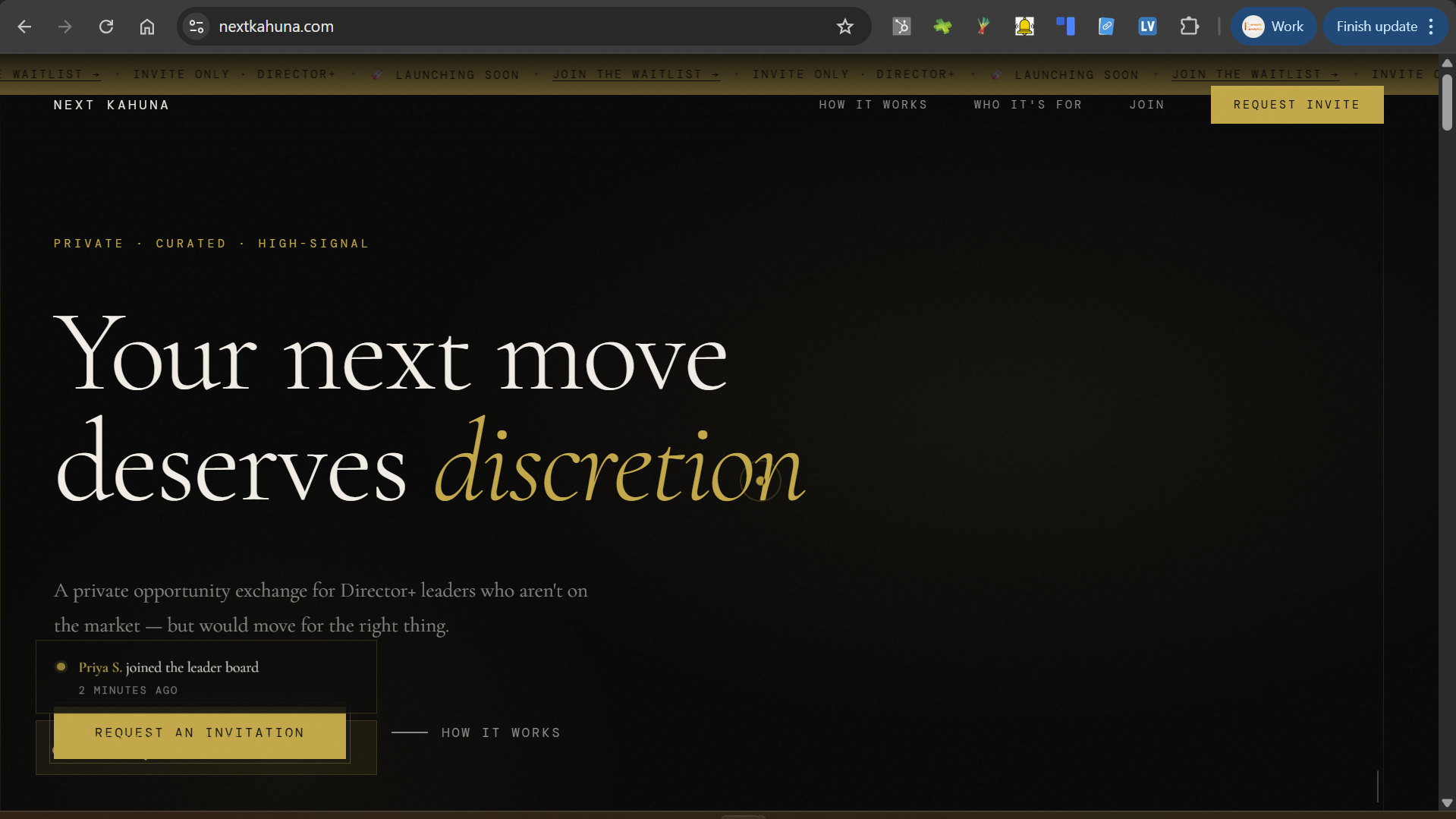
Task: Click the Next Kahuna logo text
Action: (x=112, y=106)
